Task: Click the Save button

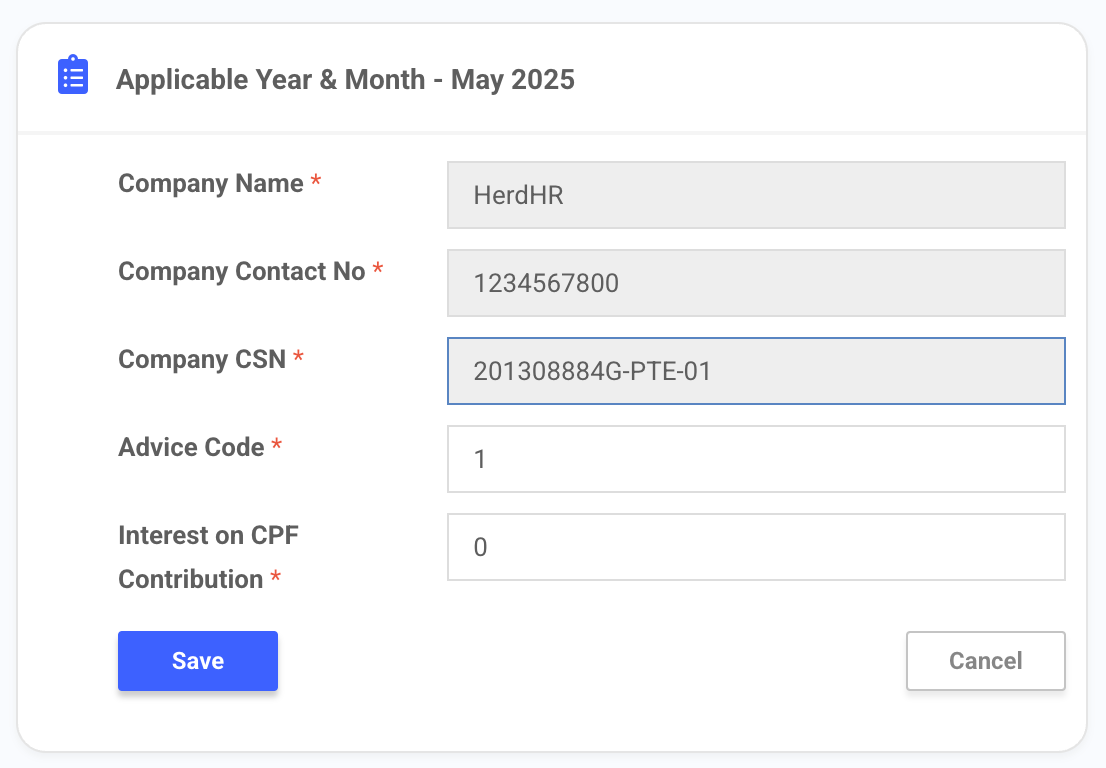Action: [197, 660]
